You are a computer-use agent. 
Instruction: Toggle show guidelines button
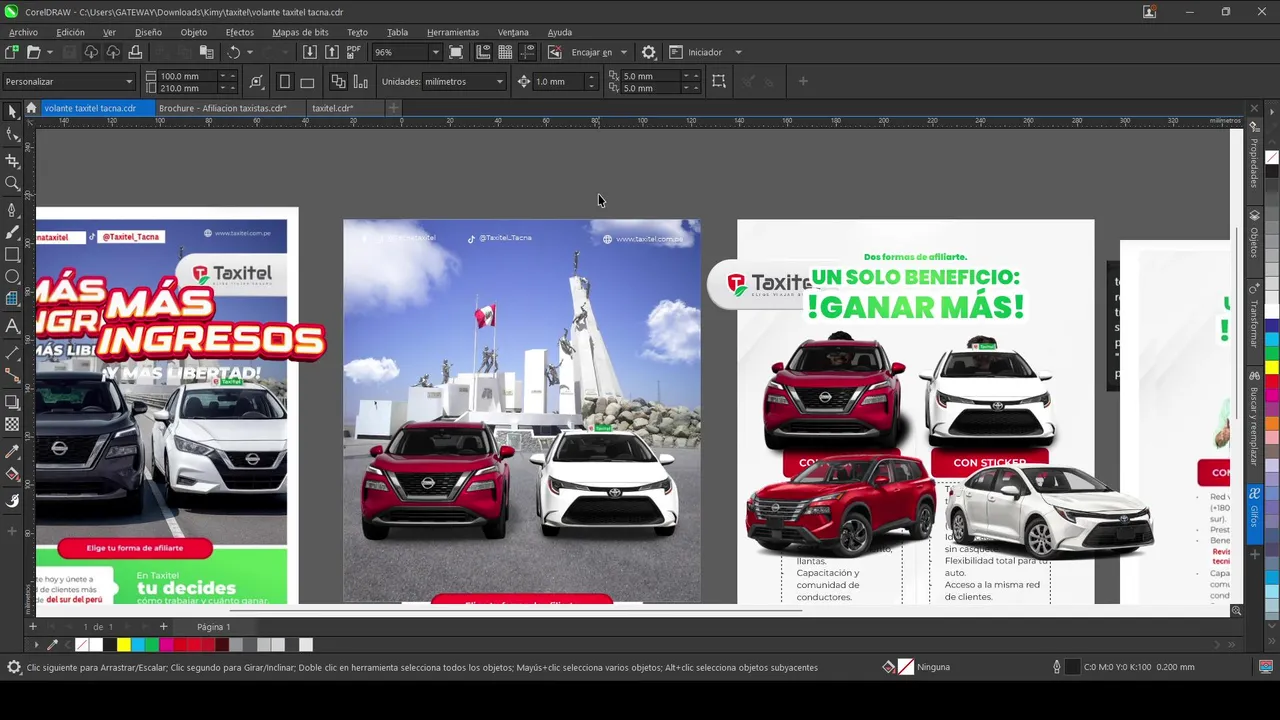(x=527, y=52)
